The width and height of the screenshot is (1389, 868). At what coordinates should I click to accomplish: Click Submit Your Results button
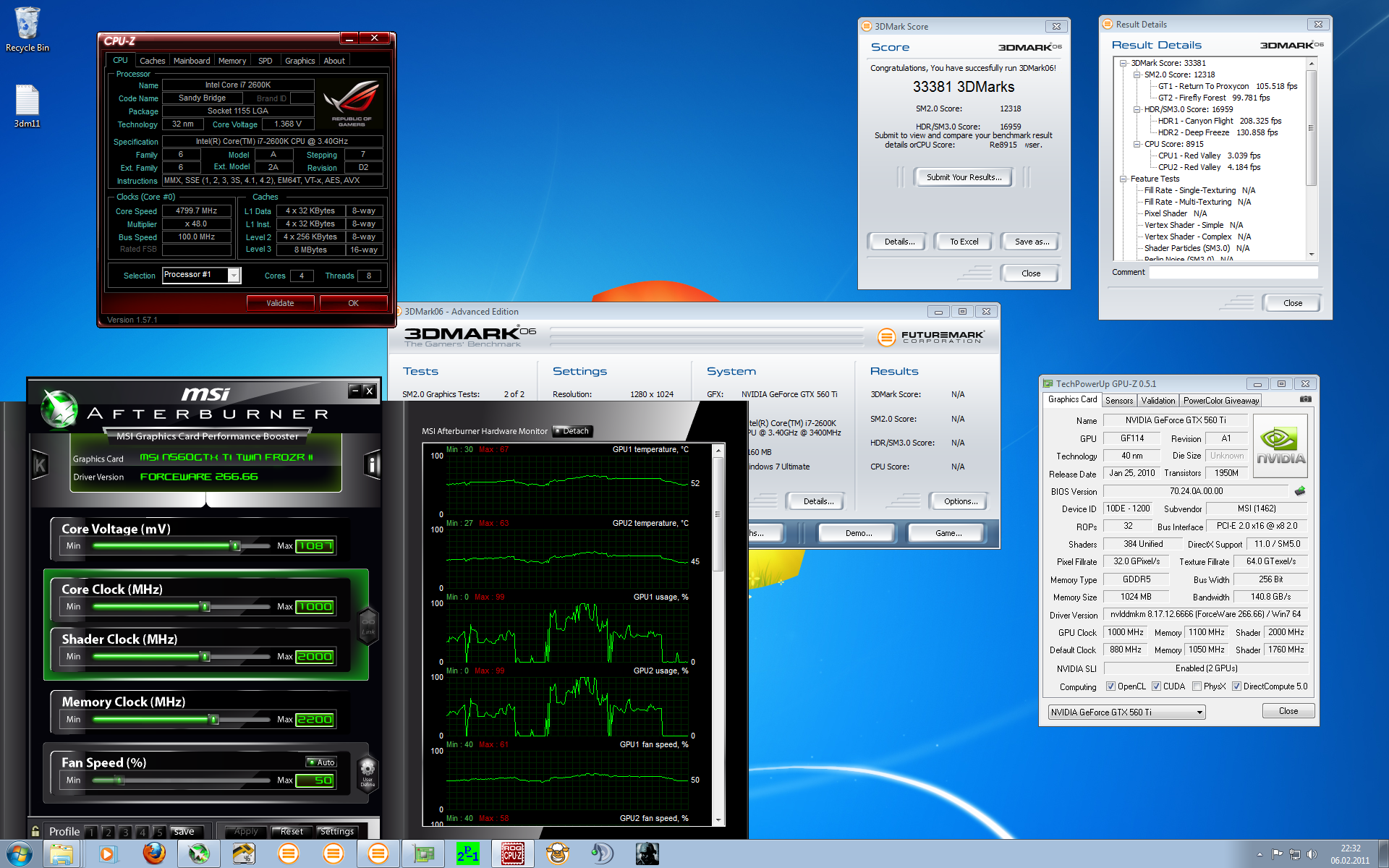click(964, 177)
